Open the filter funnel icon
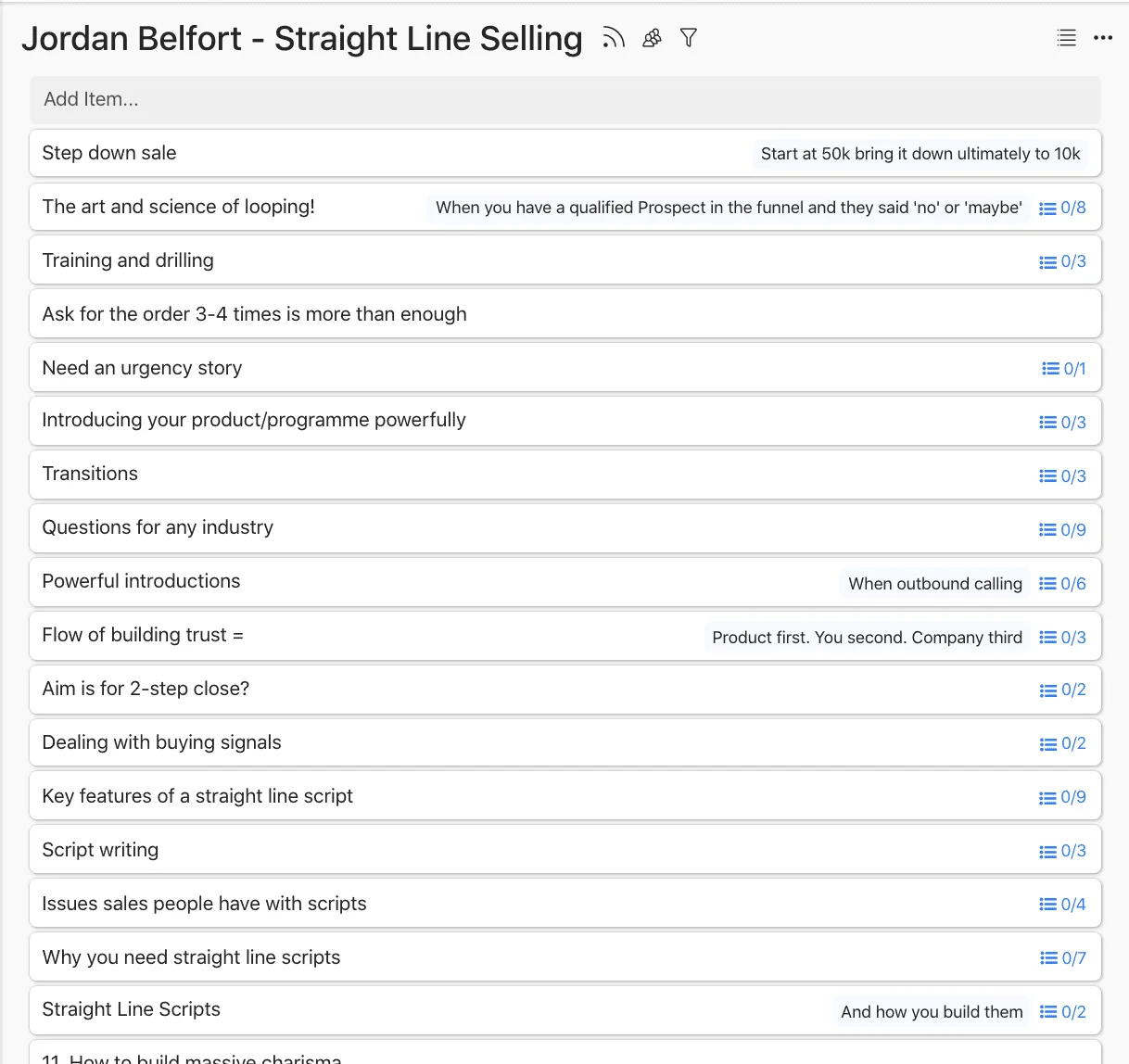This screenshot has height=1064, width=1129. [x=689, y=38]
